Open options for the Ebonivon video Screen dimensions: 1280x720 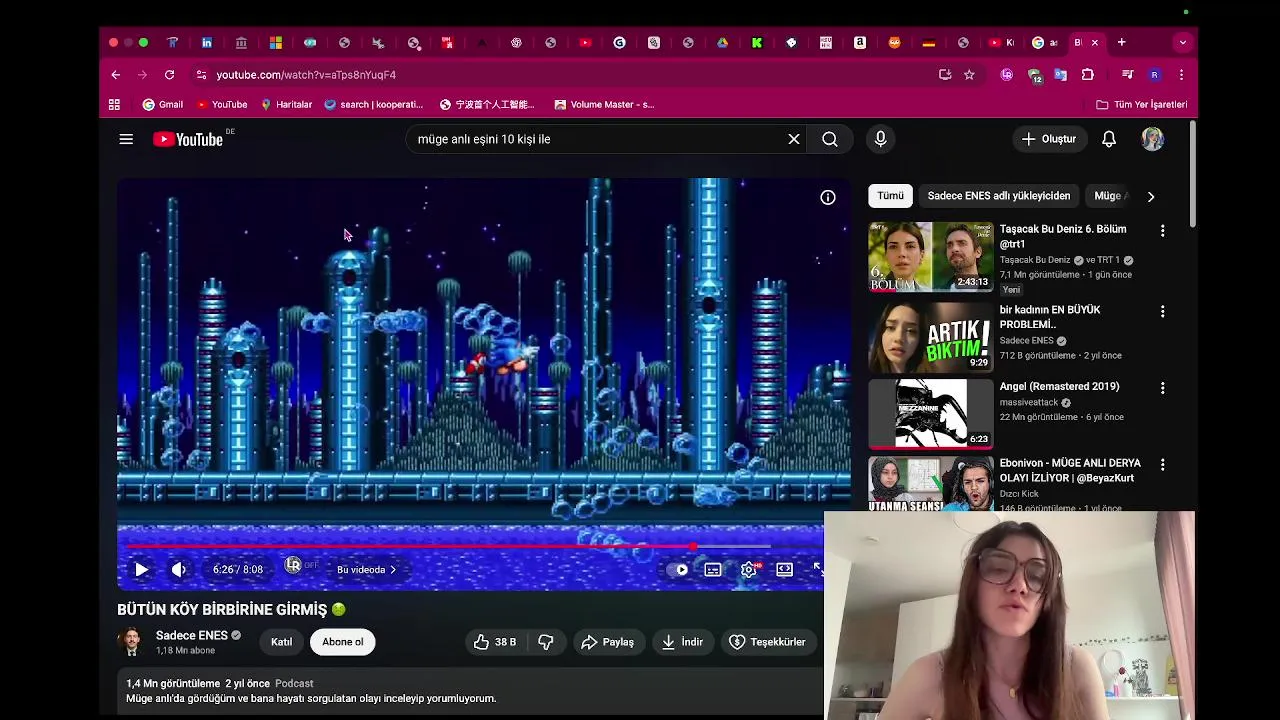click(1162, 465)
